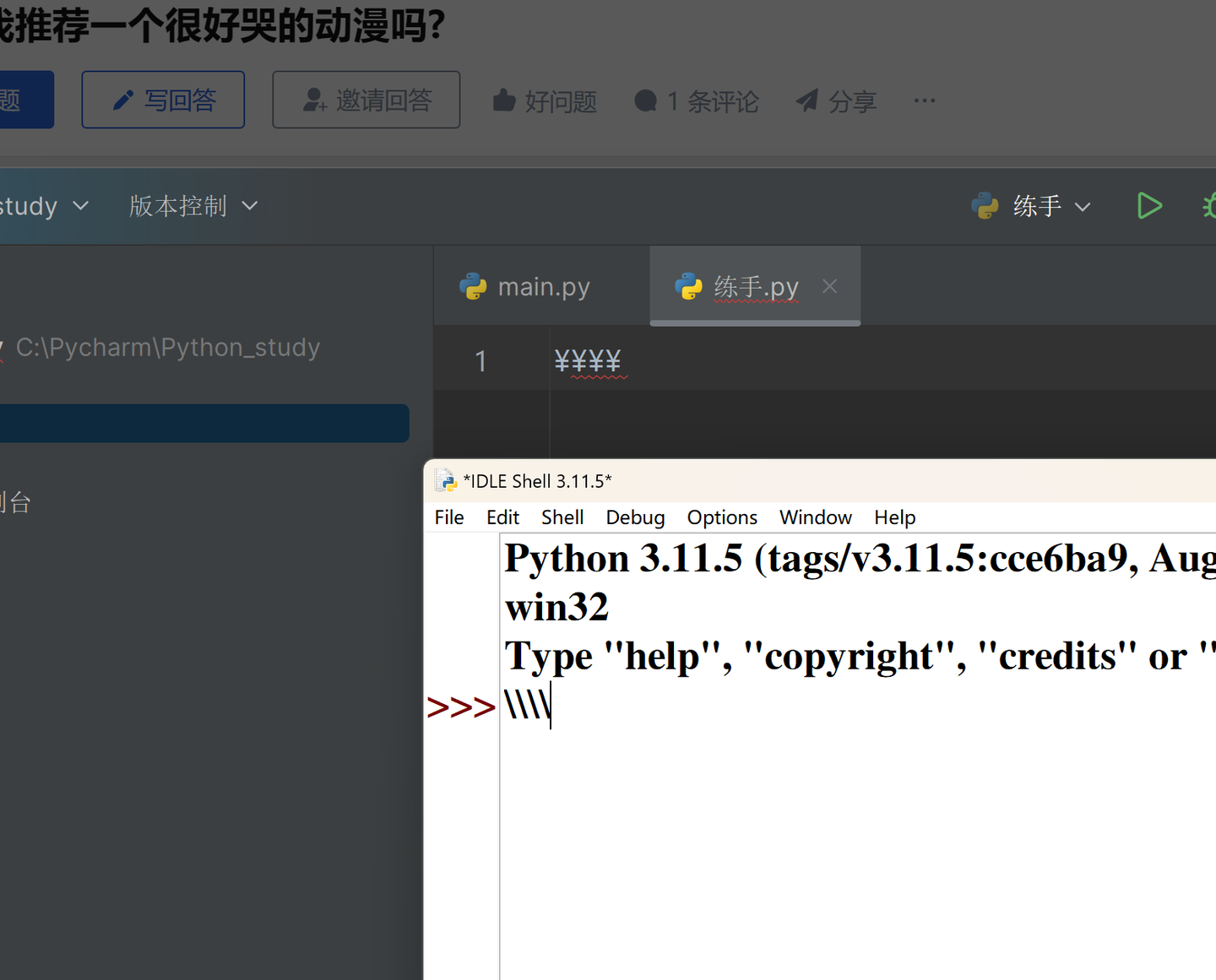The image size is (1216, 980).
Task: Close the 练手.py tab
Action: tap(829, 286)
